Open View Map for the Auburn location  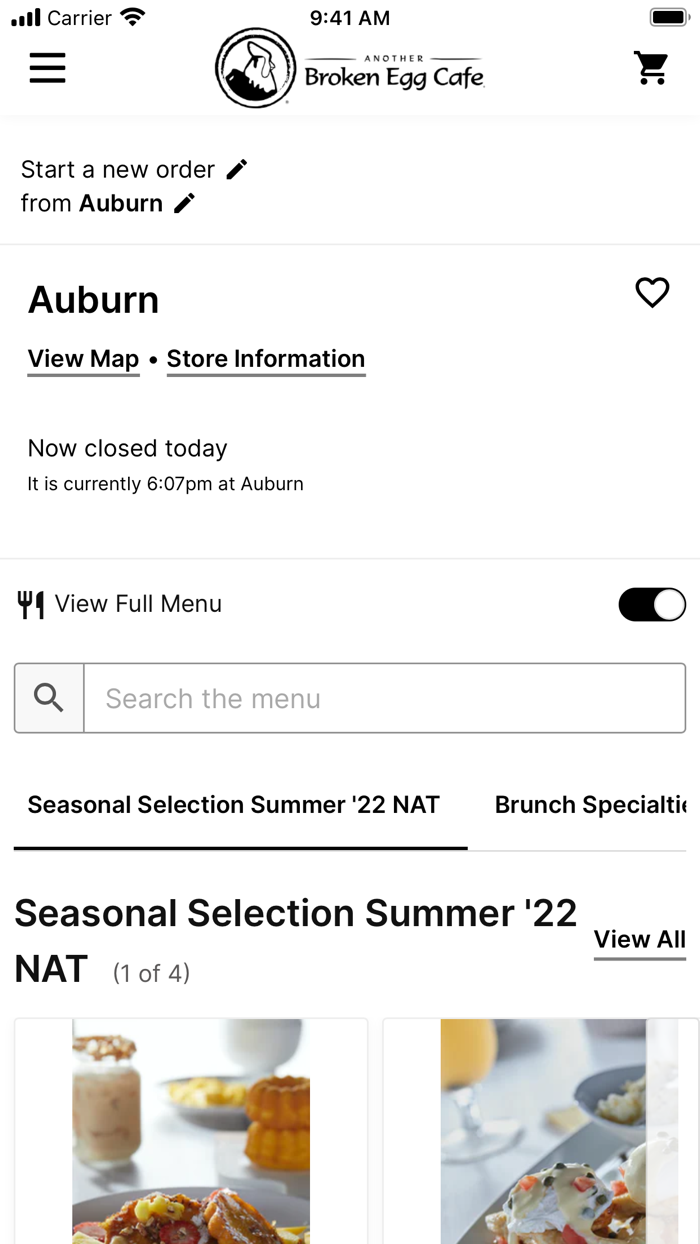coord(83,359)
